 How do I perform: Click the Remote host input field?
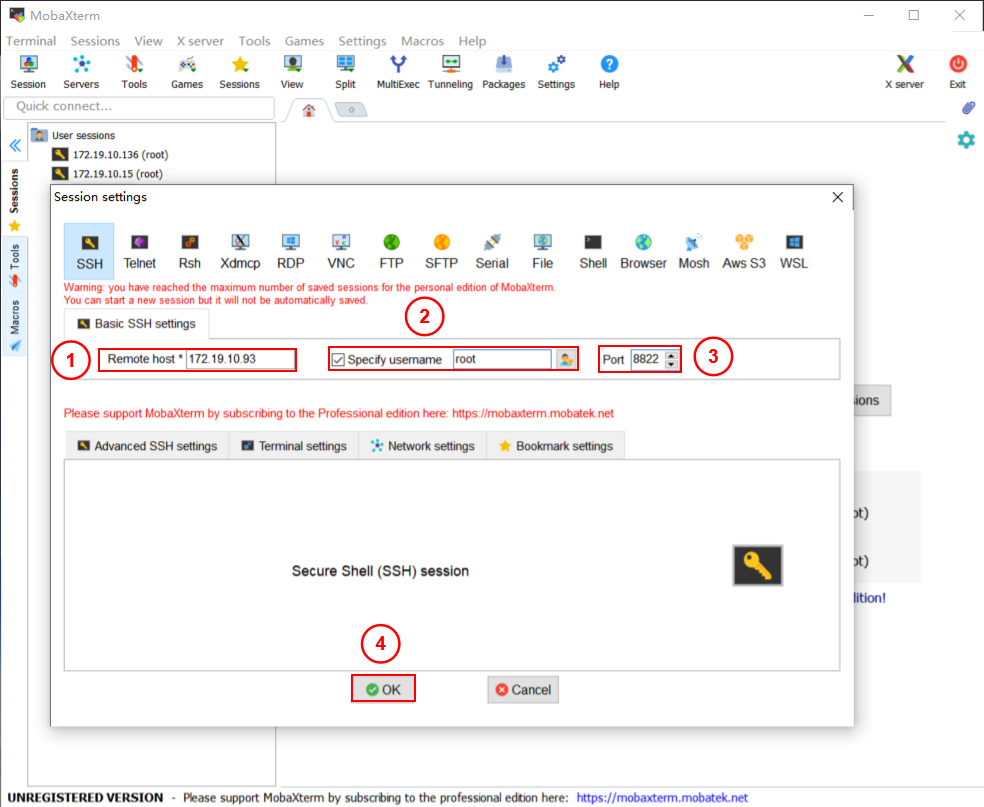[x=240, y=359]
